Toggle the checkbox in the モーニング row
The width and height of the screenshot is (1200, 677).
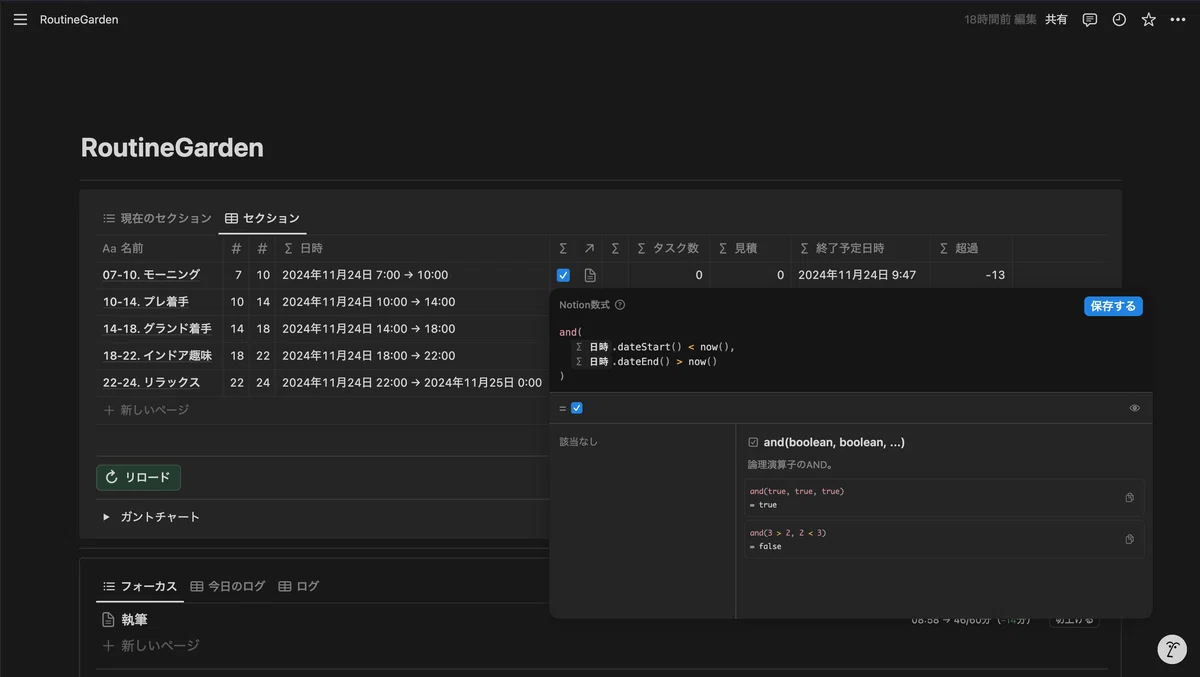[x=563, y=275]
